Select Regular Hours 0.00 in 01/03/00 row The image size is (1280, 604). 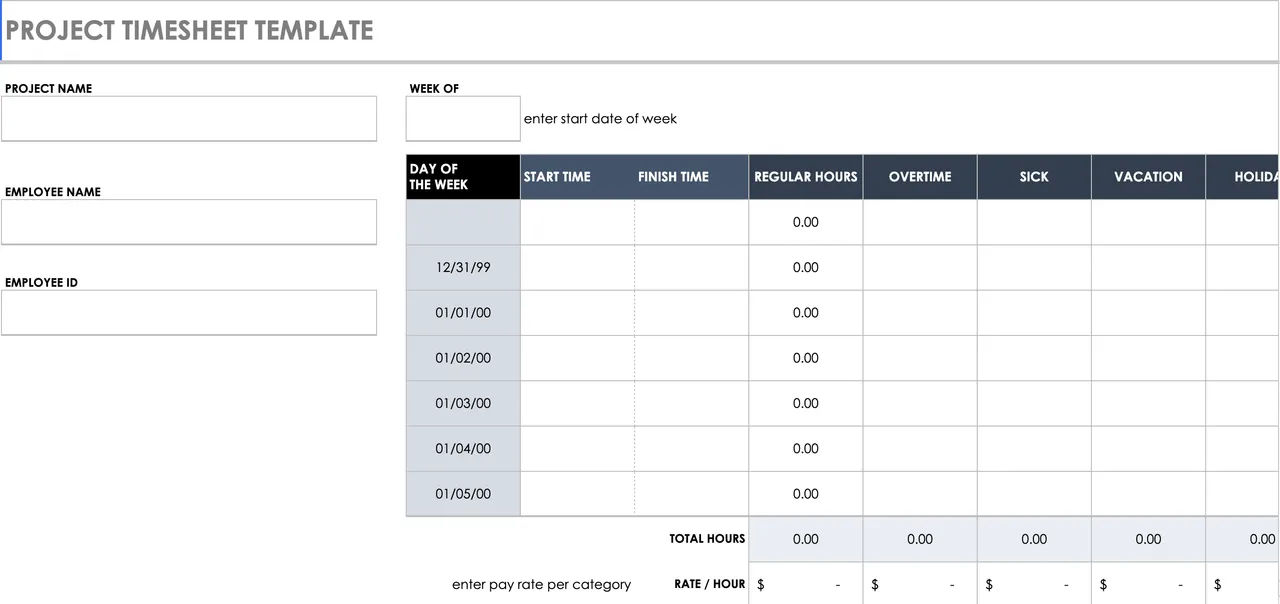coord(806,403)
